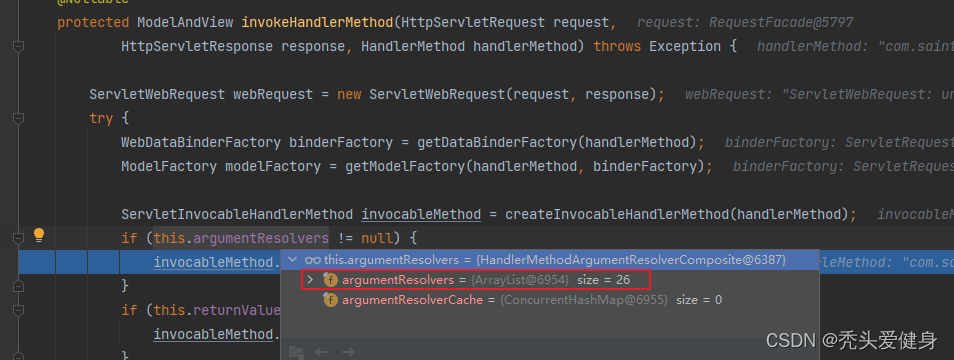Click the throws Exception clause
This screenshot has width=954, height=360.
coord(657,46)
